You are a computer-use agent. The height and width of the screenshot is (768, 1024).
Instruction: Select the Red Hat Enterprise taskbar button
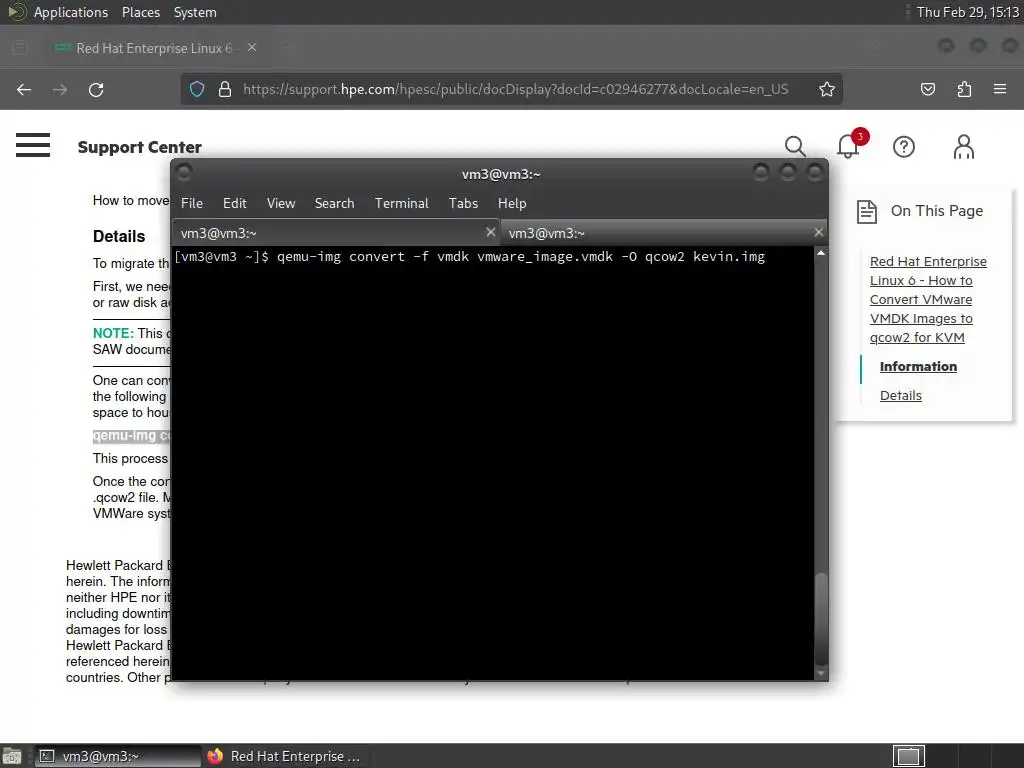coord(285,756)
